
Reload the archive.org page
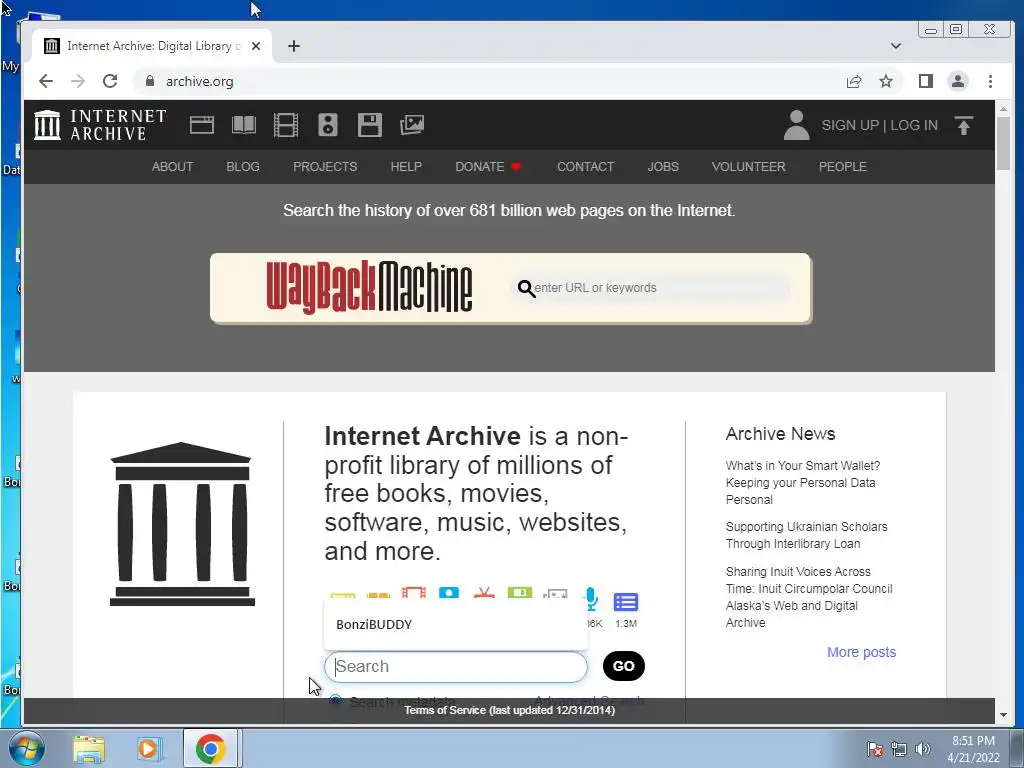pos(110,81)
